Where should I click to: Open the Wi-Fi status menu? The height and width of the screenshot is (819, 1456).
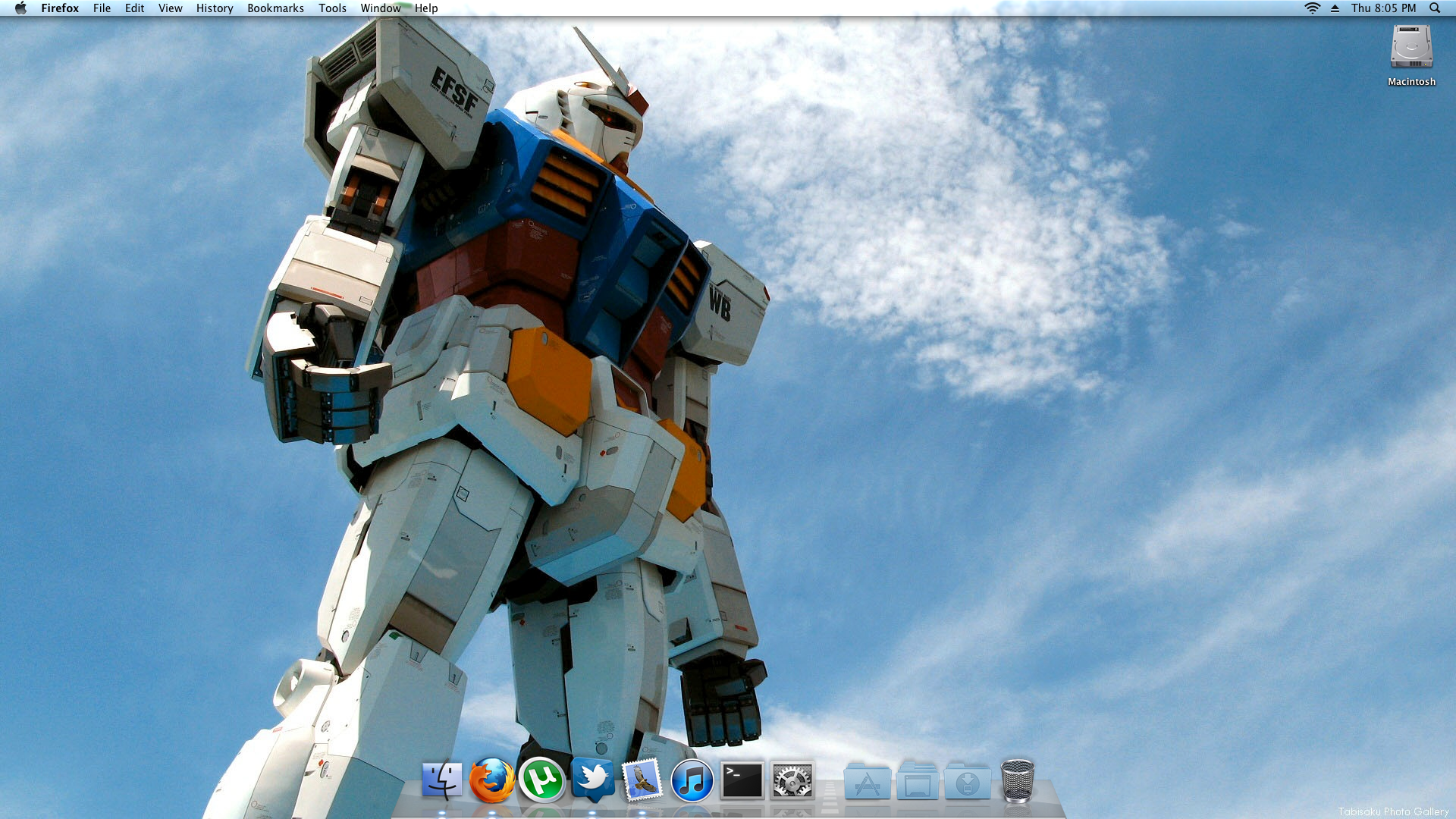click(1312, 8)
